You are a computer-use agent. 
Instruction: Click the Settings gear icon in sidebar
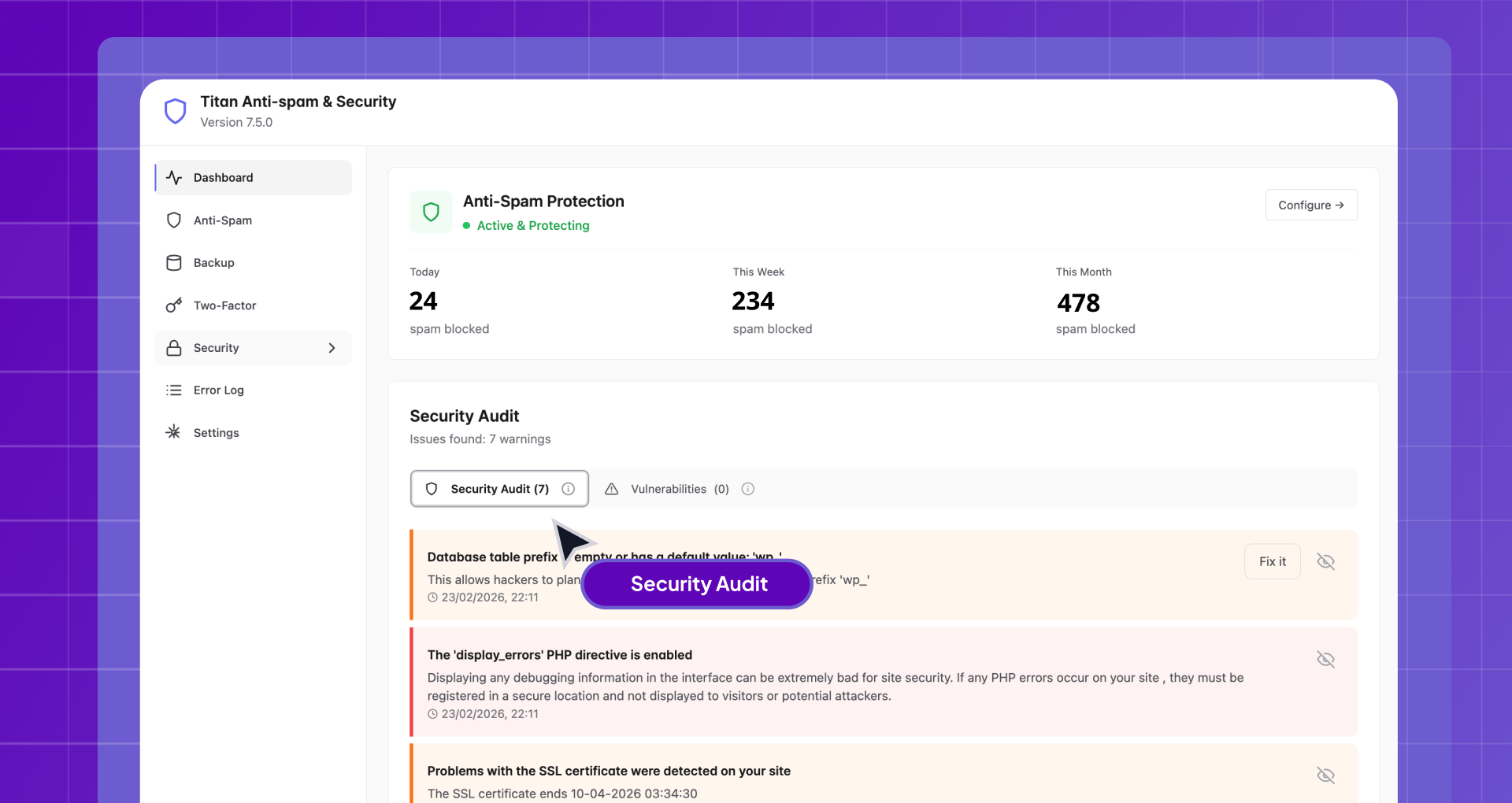(174, 432)
